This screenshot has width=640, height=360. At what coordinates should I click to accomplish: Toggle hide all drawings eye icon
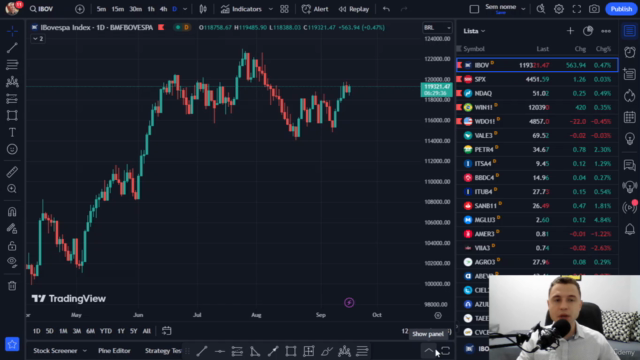point(12,262)
